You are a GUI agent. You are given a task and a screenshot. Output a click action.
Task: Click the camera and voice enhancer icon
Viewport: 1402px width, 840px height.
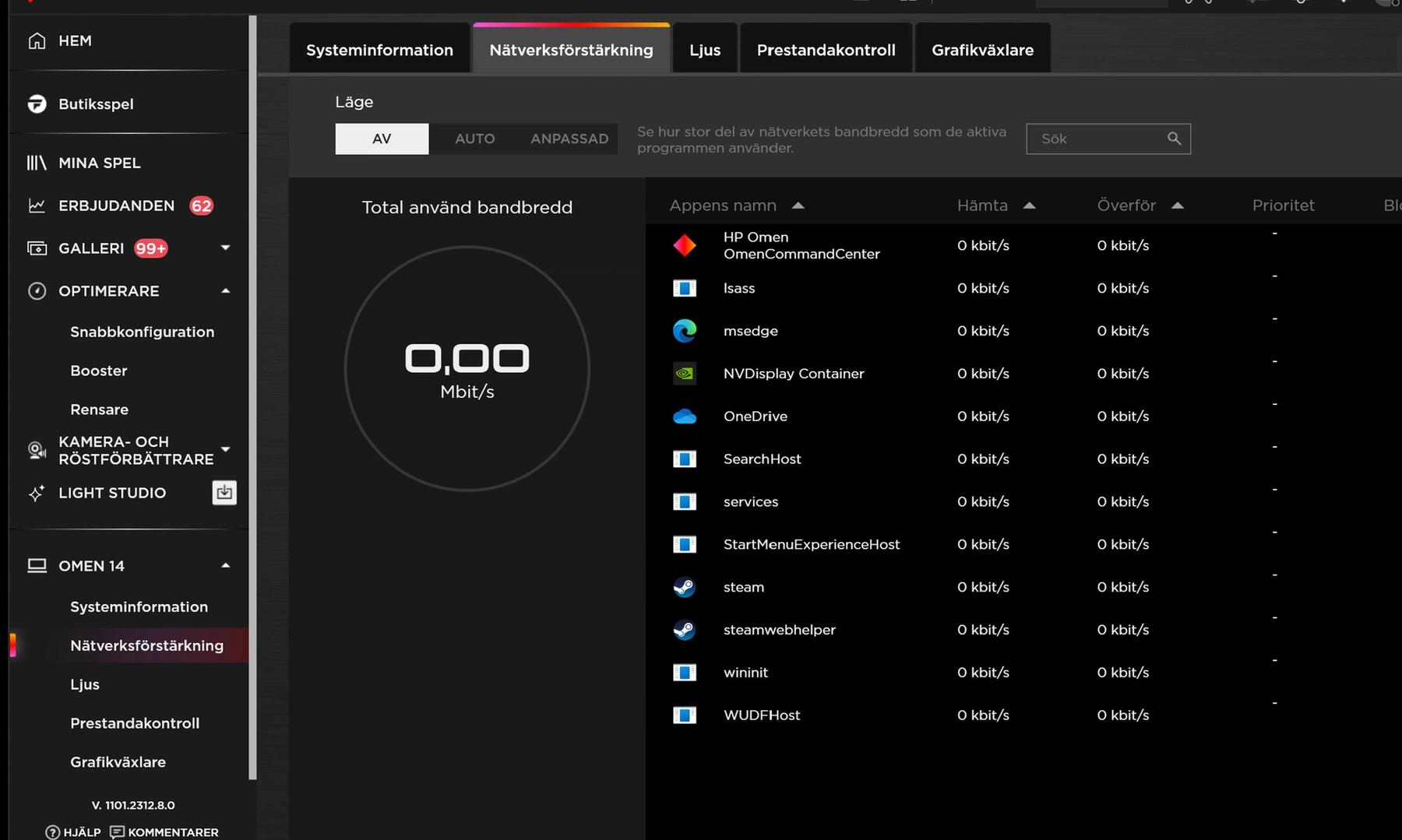[x=37, y=450]
